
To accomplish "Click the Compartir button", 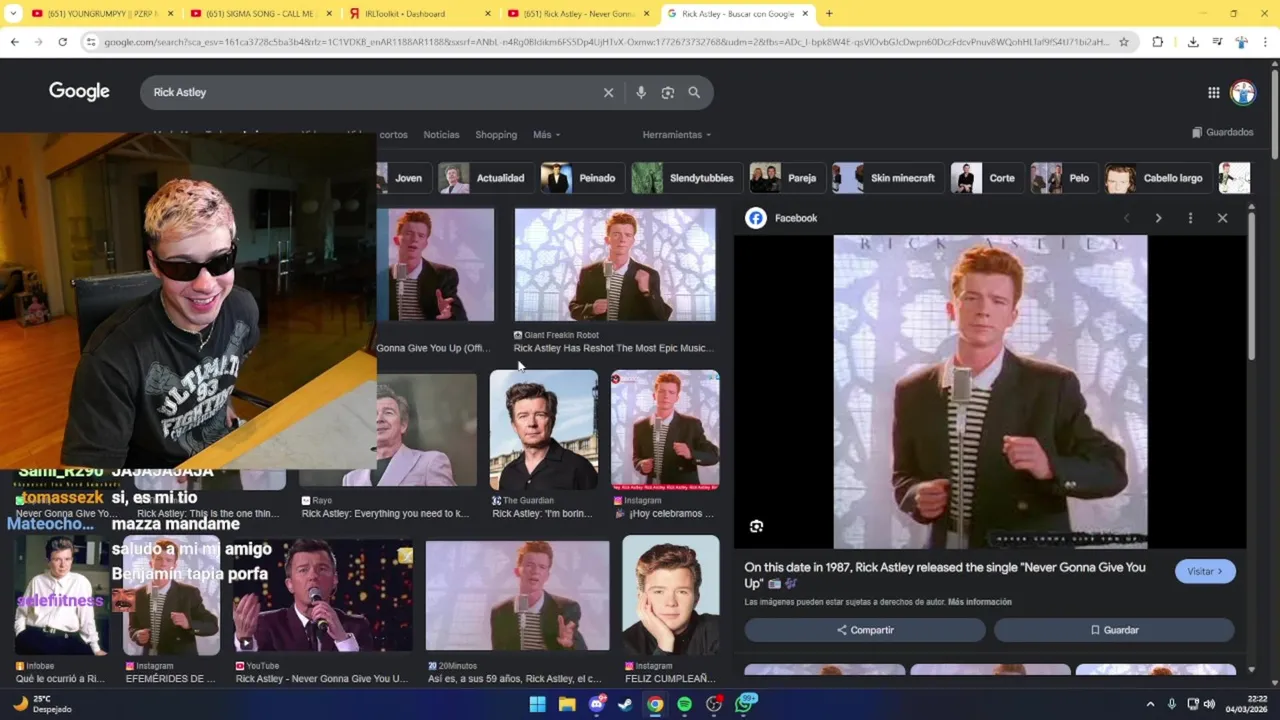I will 865,630.
